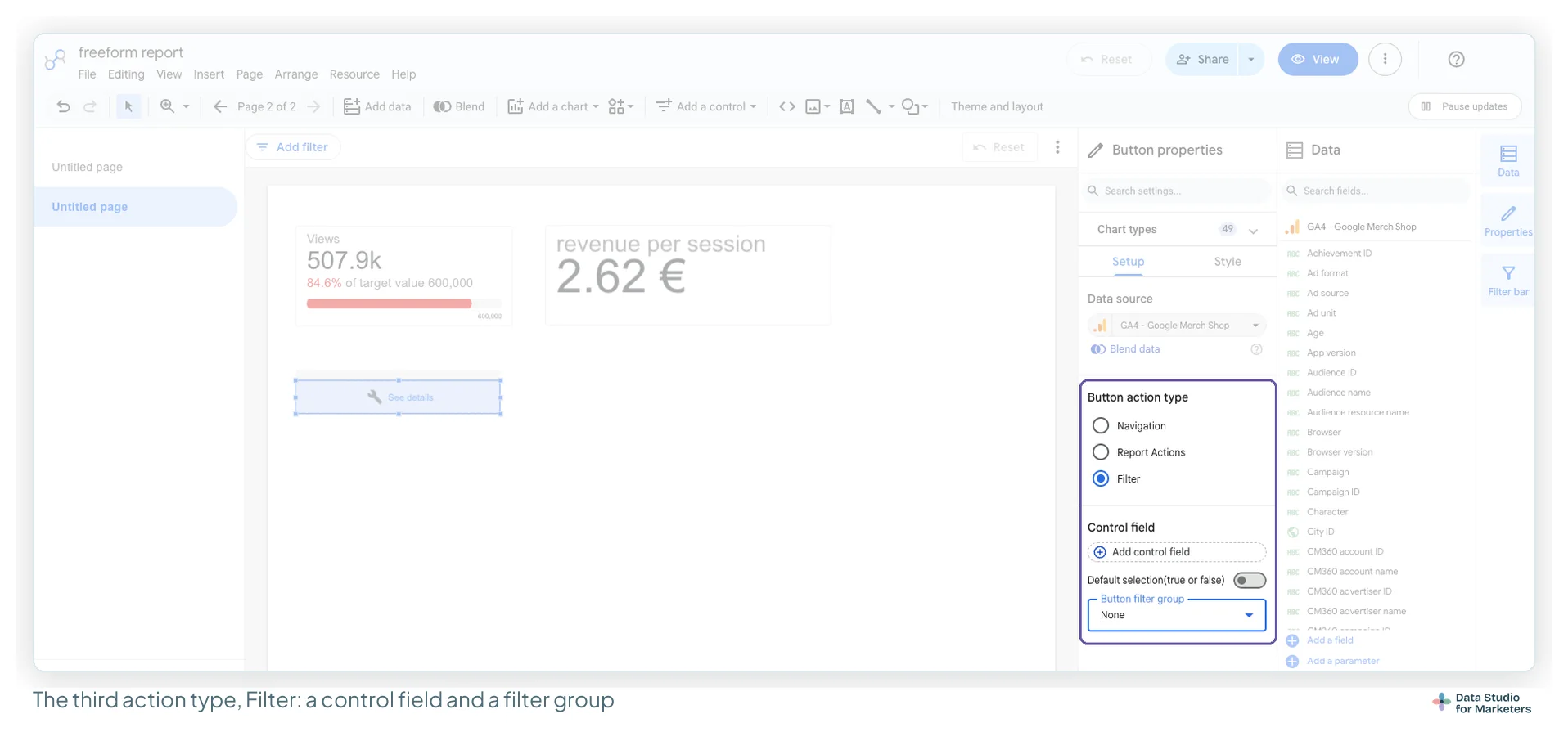
Task: Select the line drawing tool
Action: coord(874,106)
